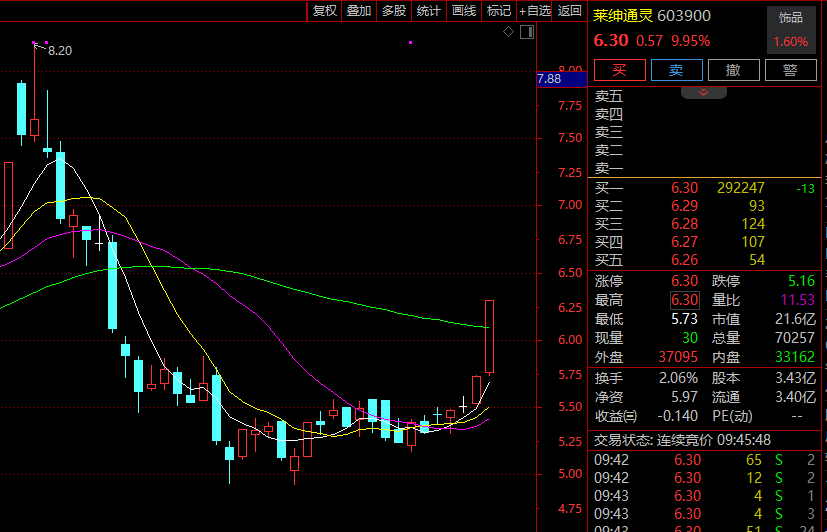Activate the 画线 drawing tool
Image resolution: width=827 pixels, height=532 pixels.
tap(463, 10)
